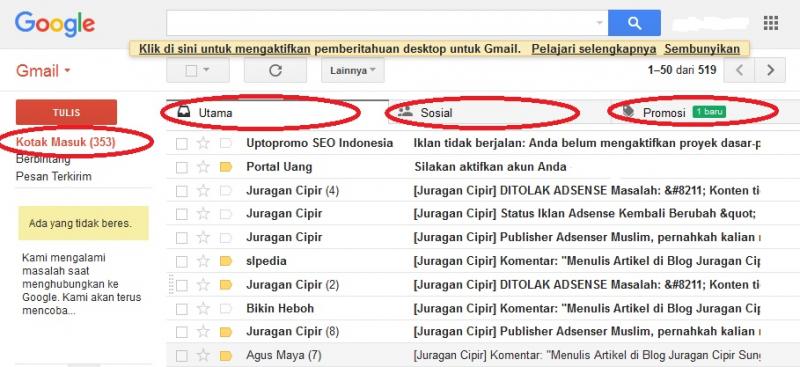The image size is (800, 367).
Task: Click Sembunyikan to hide the notification
Action: click(x=702, y=49)
